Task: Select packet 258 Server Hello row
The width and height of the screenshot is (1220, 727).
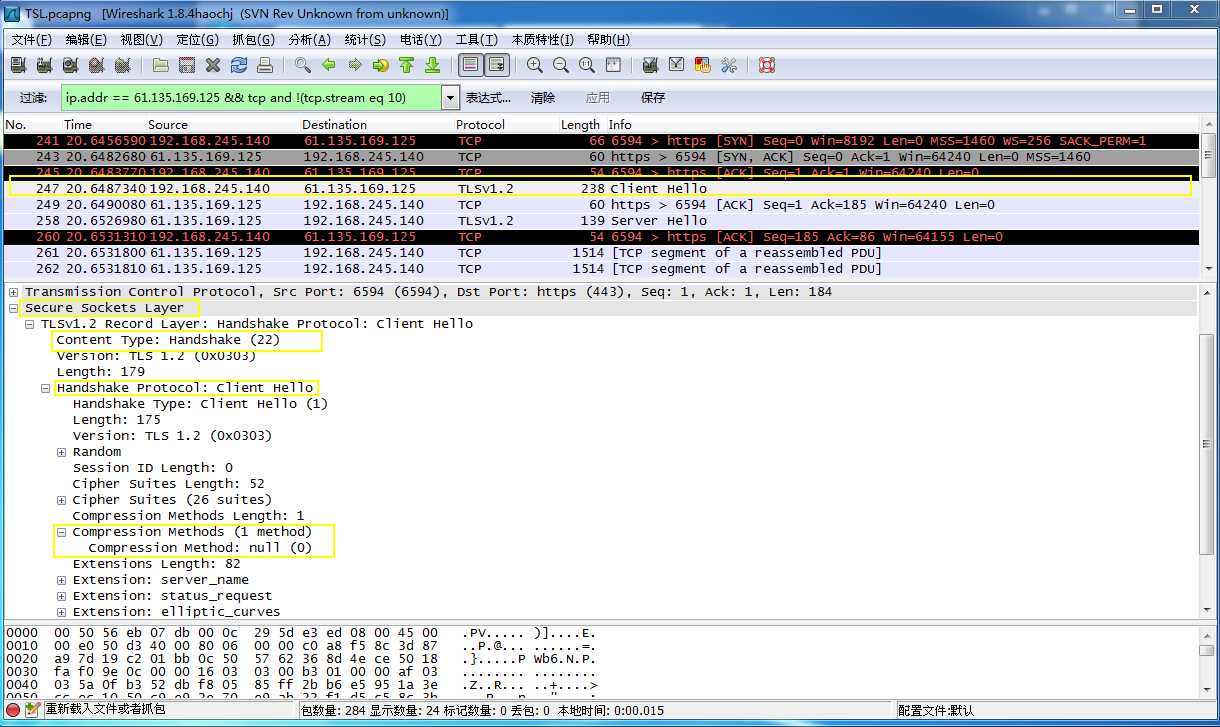Action: click(600, 221)
